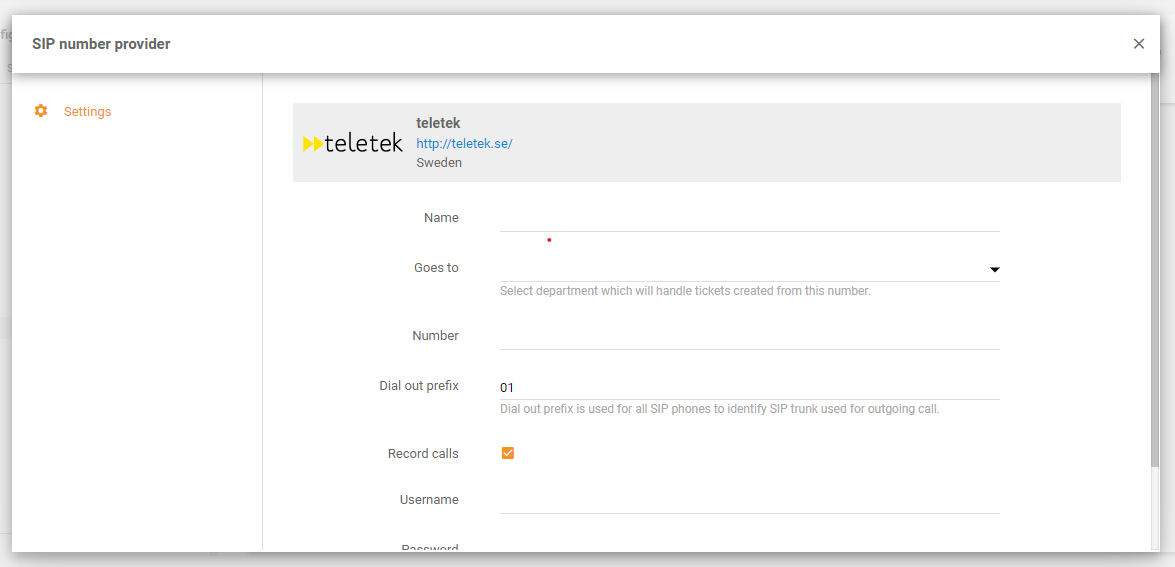
Task: Click the teletek logo image
Action: pos(353,143)
